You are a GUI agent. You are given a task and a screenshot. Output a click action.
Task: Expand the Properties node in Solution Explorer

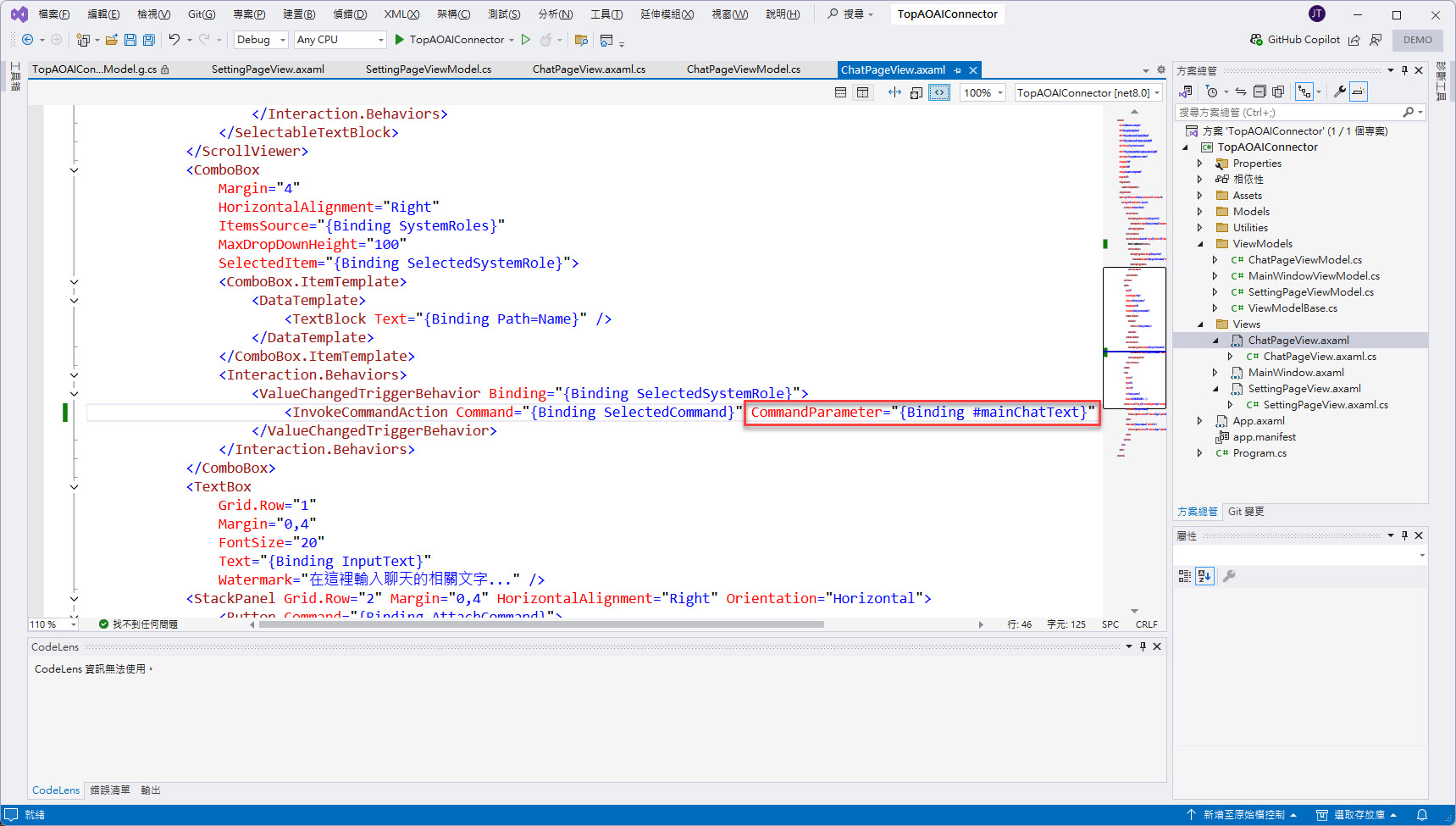tap(1199, 164)
